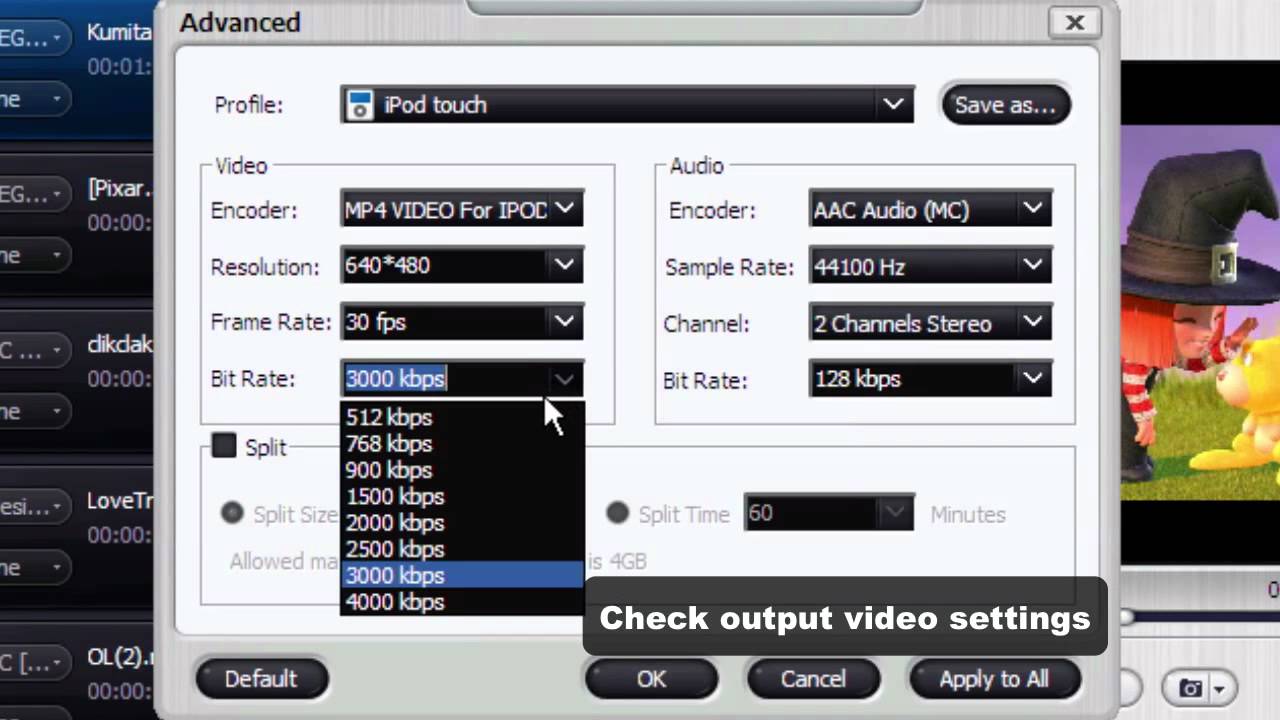Click the camera snapshot icon in main window
Screen dimensions: 1280x720
[1191, 688]
